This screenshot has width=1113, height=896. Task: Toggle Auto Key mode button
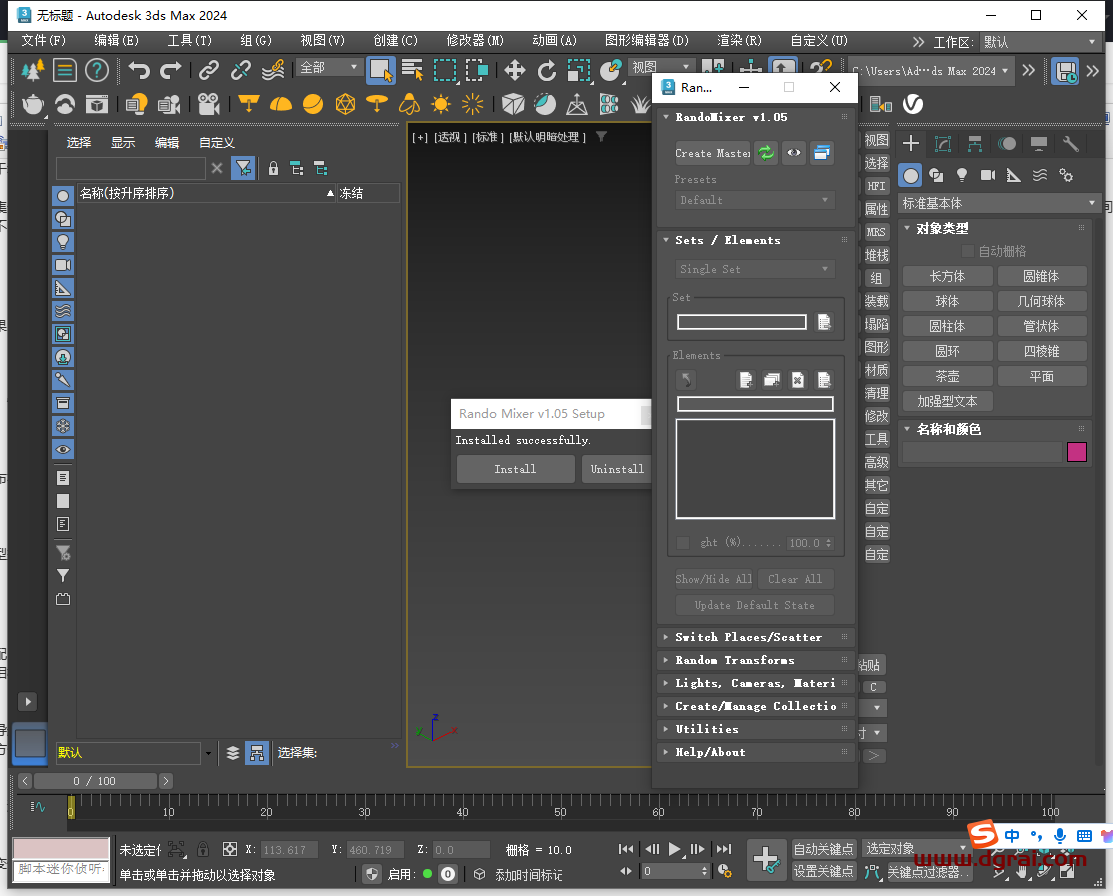coord(823,849)
